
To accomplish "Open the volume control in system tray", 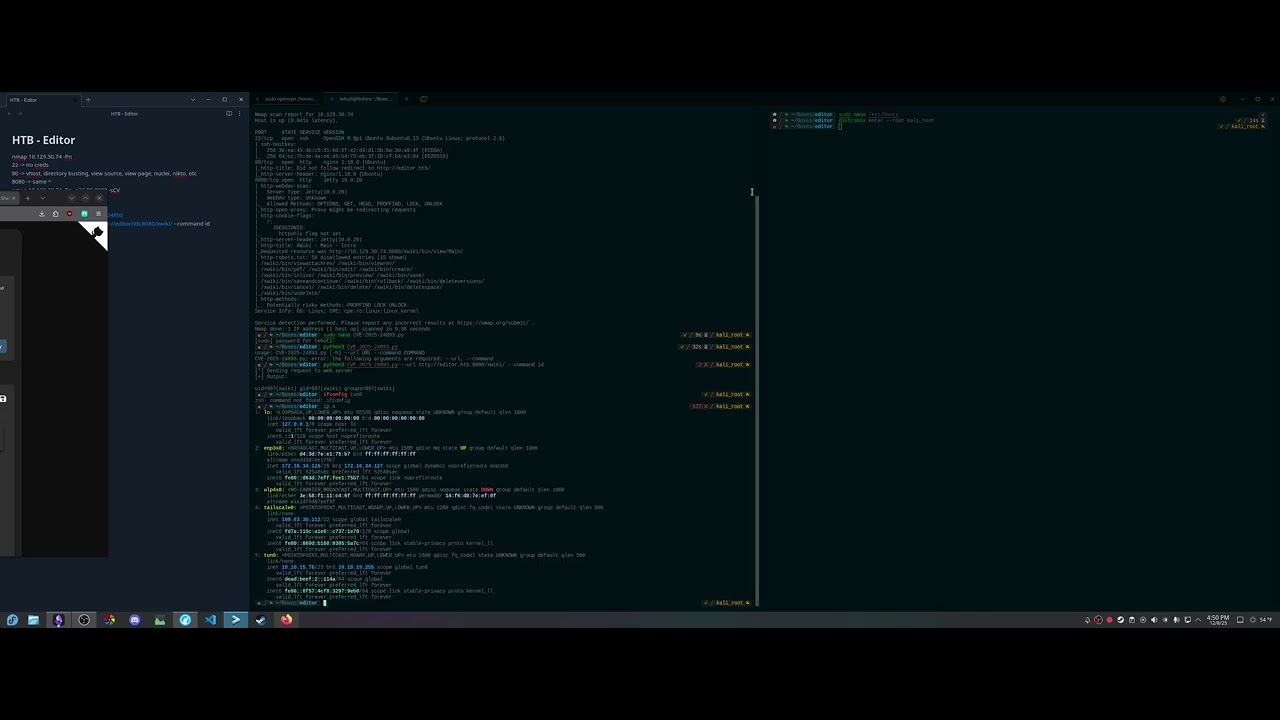I will [1154, 620].
